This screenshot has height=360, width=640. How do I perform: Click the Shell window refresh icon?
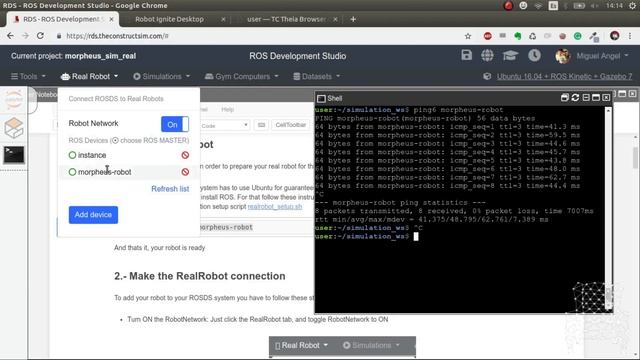575,98
